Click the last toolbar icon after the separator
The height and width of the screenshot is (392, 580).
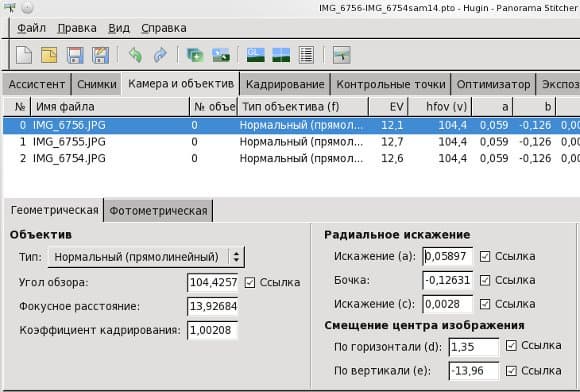click(x=341, y=55)
